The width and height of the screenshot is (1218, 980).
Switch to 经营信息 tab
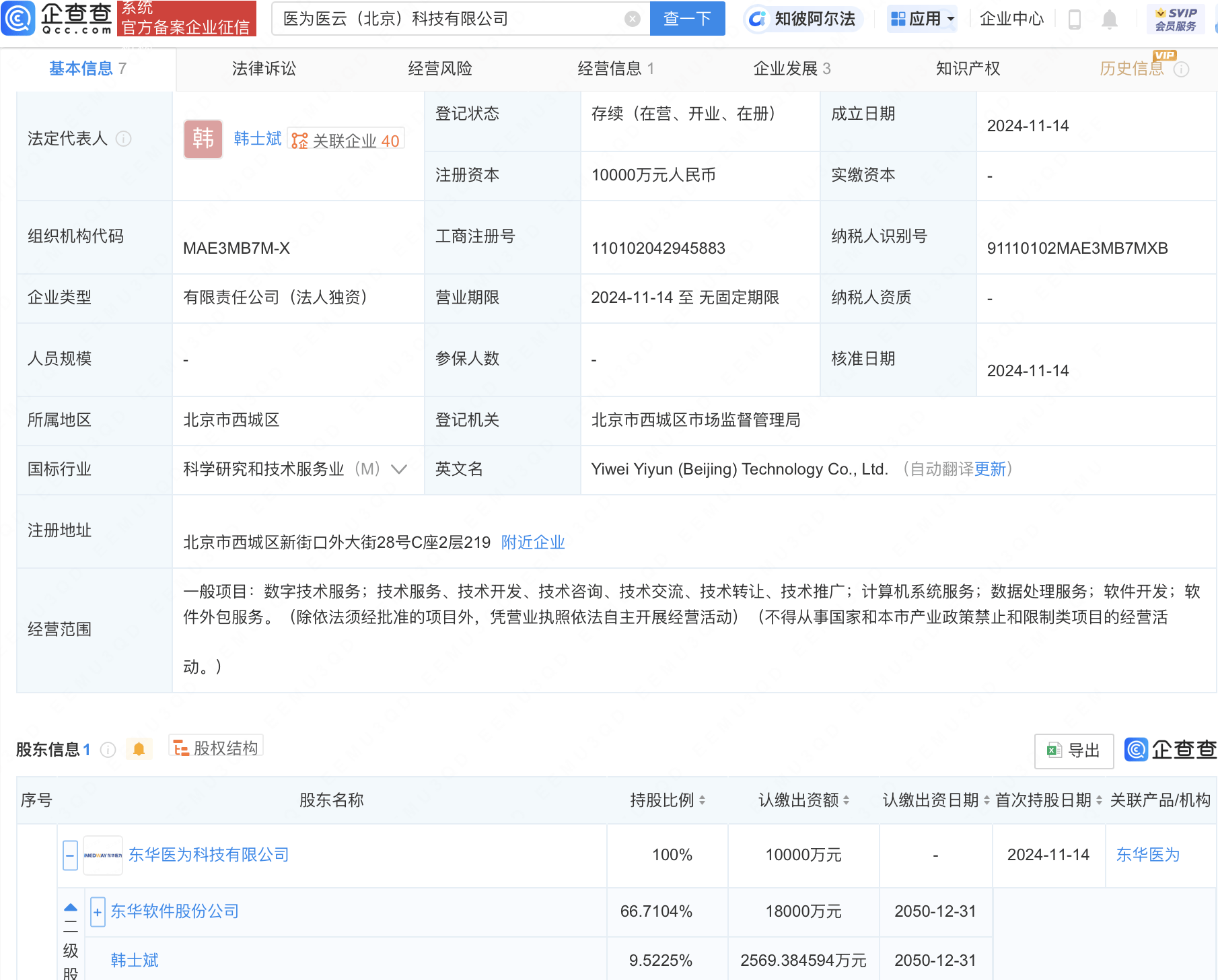click(x=616, y=69)
